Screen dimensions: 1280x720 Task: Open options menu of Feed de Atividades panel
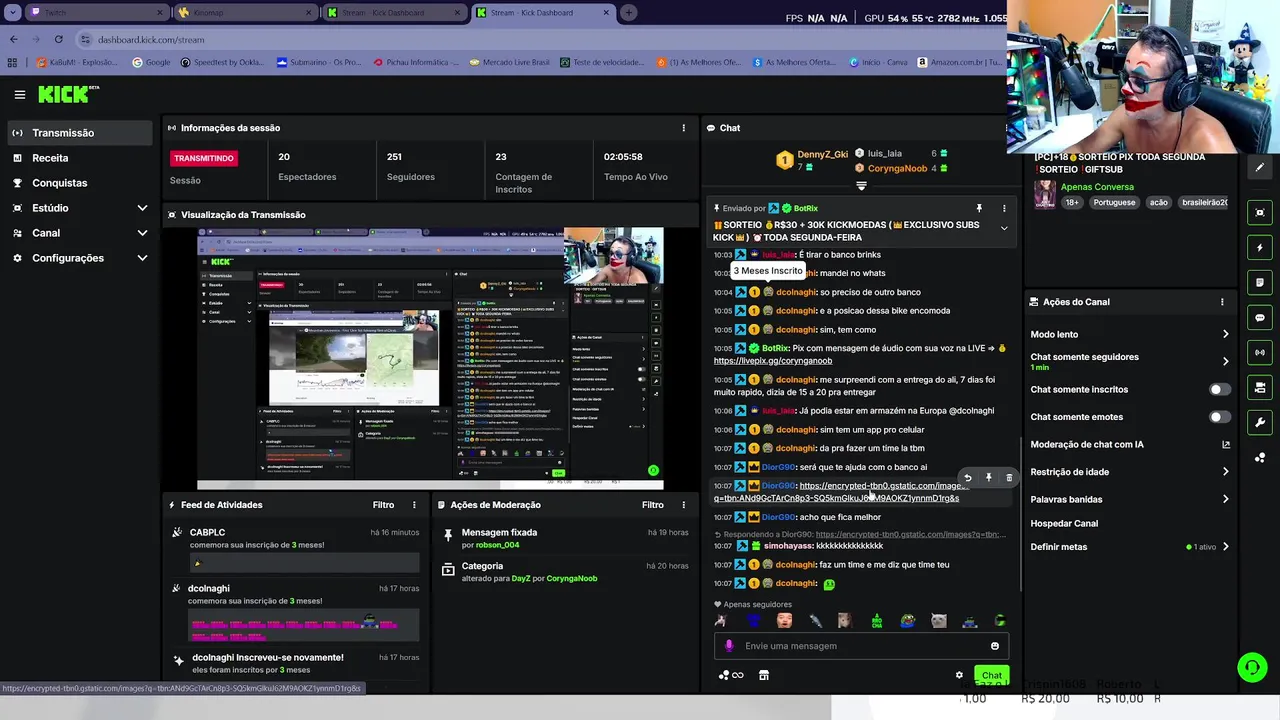click(x=414, y=505)
